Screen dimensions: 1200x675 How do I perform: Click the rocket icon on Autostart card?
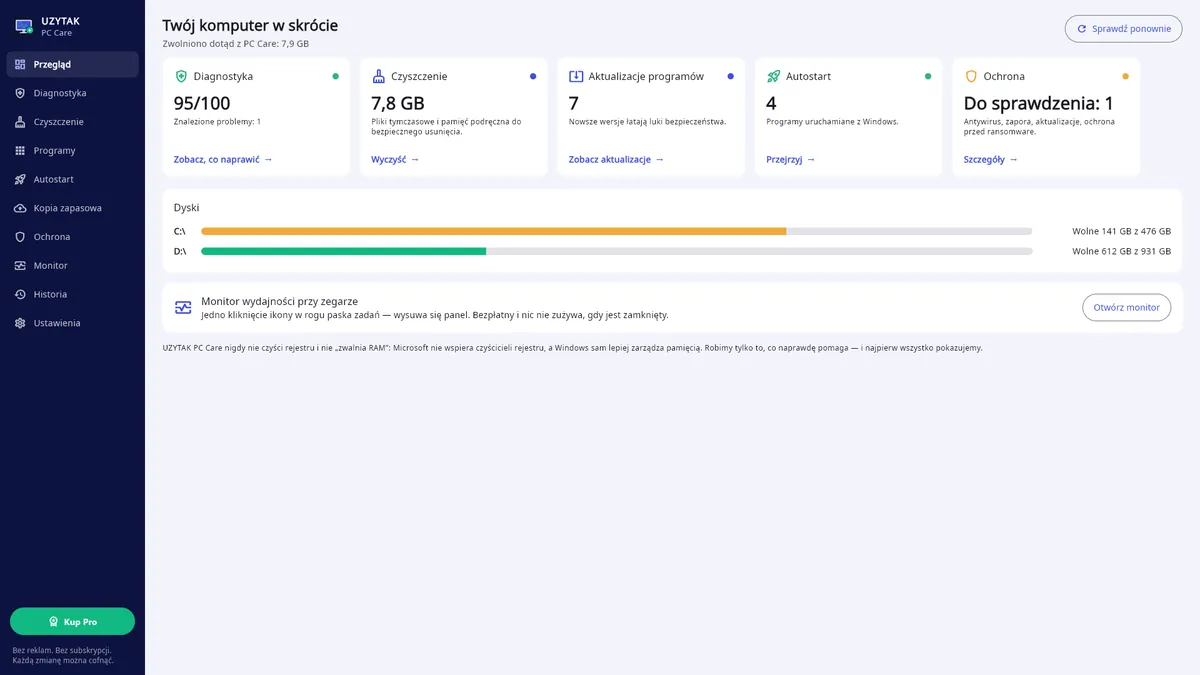tap(773, 76)
